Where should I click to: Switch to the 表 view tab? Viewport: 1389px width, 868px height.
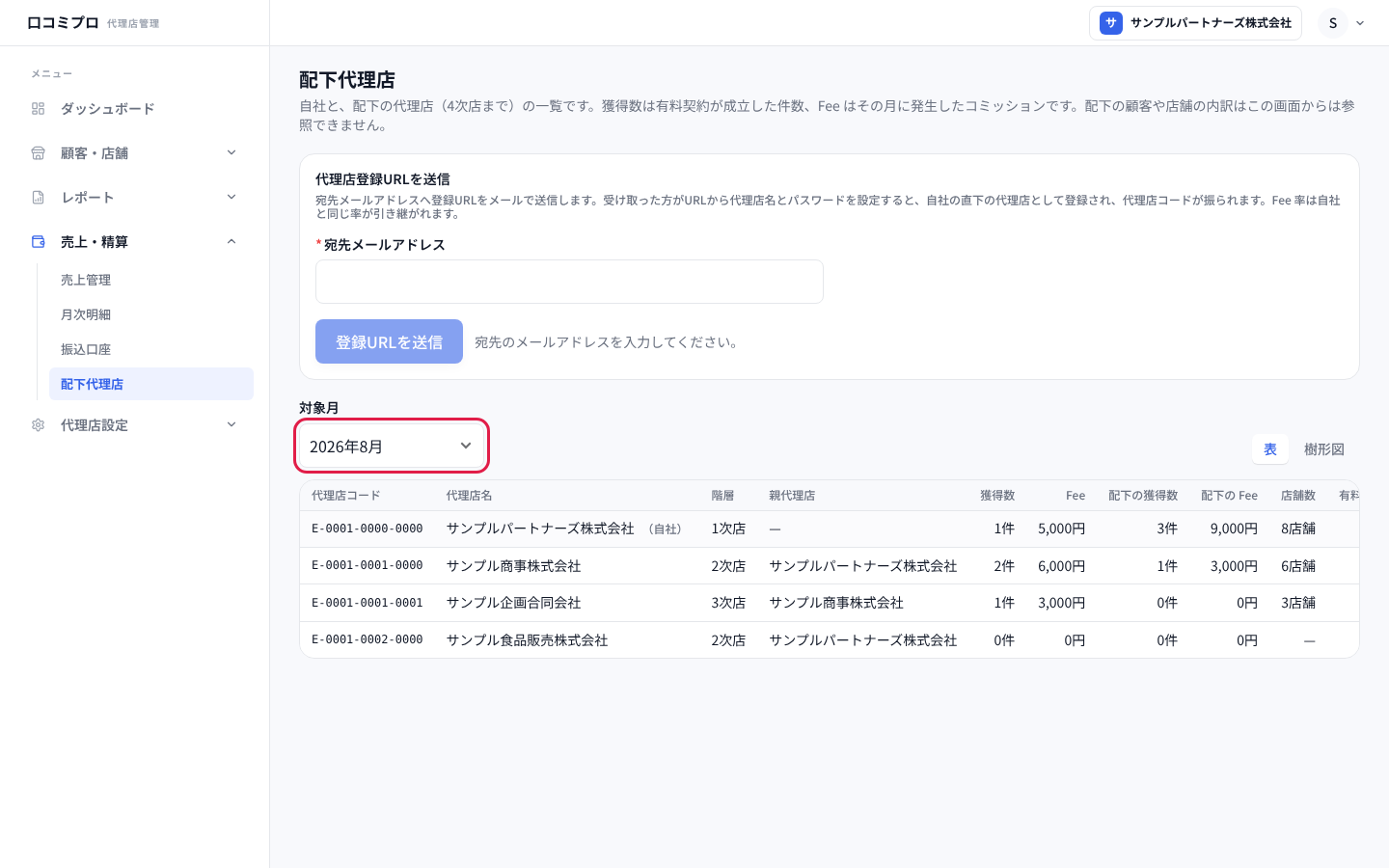click(1270, 449)
